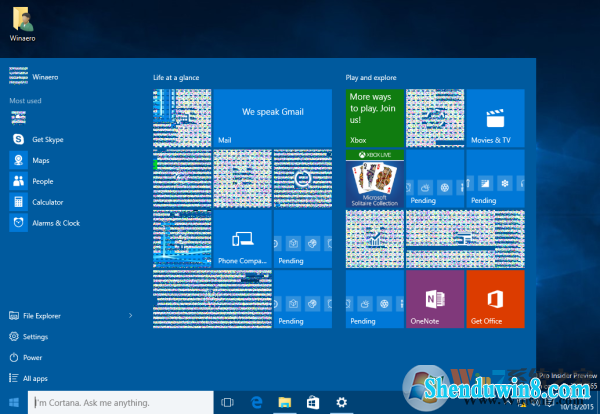Open the OneNote tile
600x414 pixels.
[x=435, y=299]
